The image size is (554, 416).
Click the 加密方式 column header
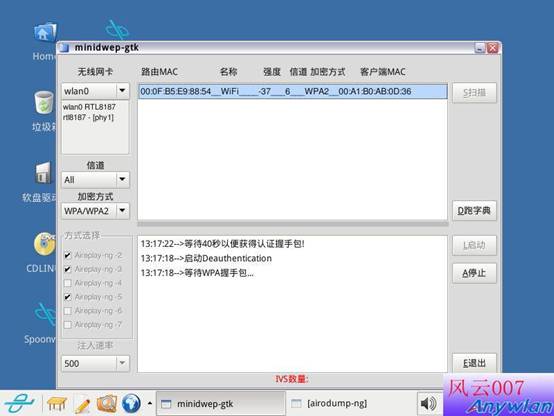click(x=328, y=72)
